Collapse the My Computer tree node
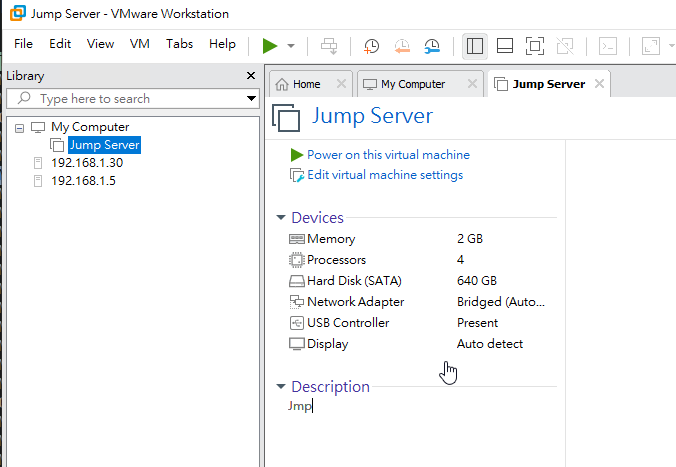This screenshot has width=676, height=467. (x=19, y=128)
